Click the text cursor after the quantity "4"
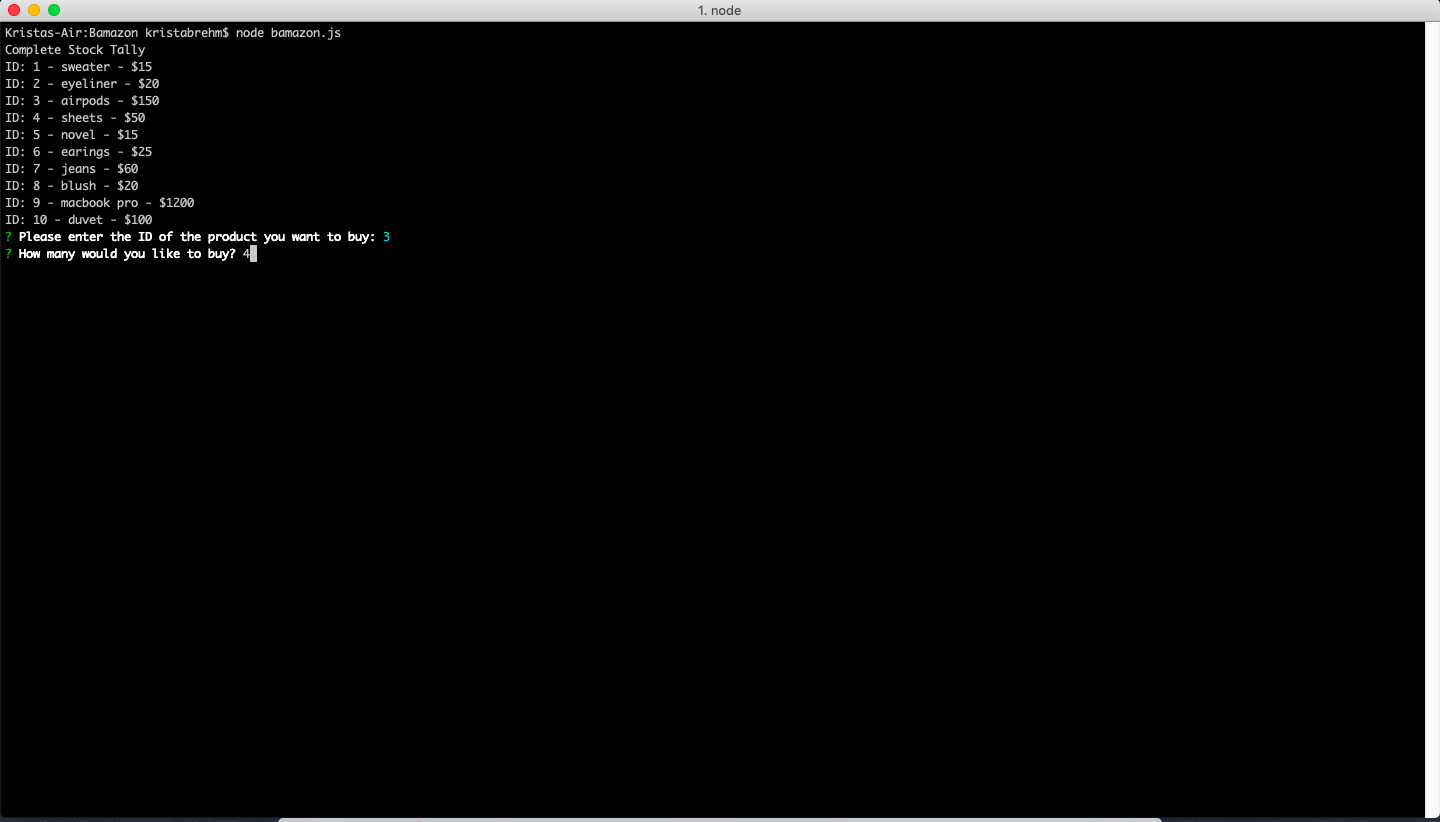 254,254
